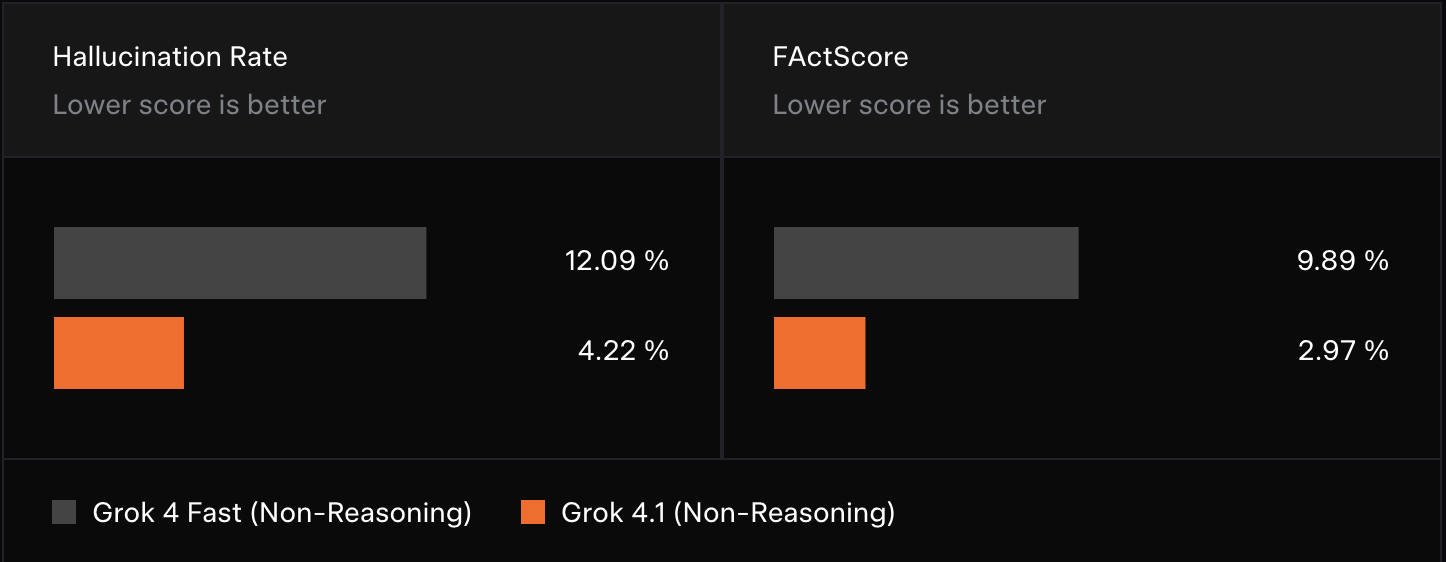Click the 9.89 % value label
Viewport: 1446px width, 562px height.
coord(1343,262)
